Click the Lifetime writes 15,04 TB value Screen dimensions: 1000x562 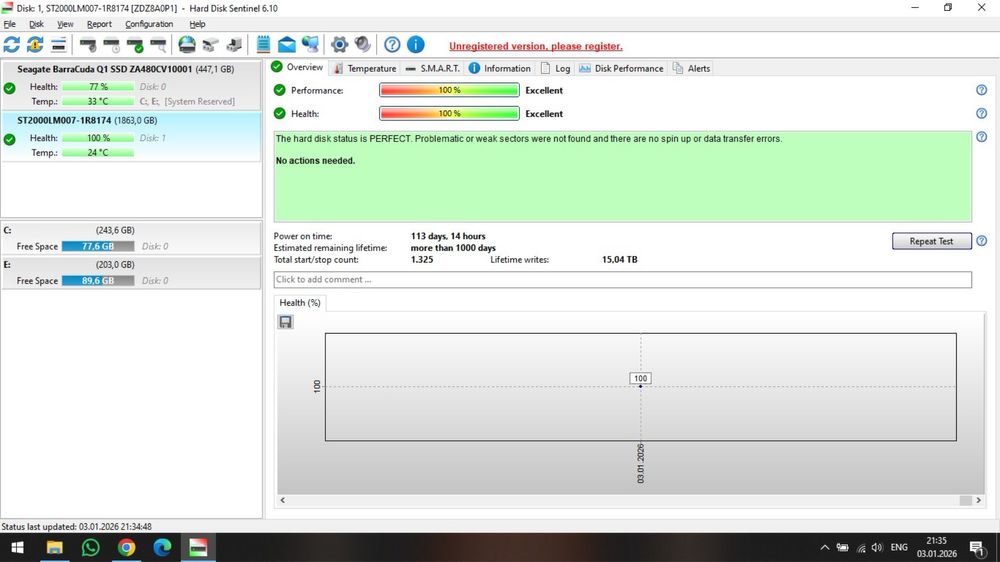pos(619,260)
